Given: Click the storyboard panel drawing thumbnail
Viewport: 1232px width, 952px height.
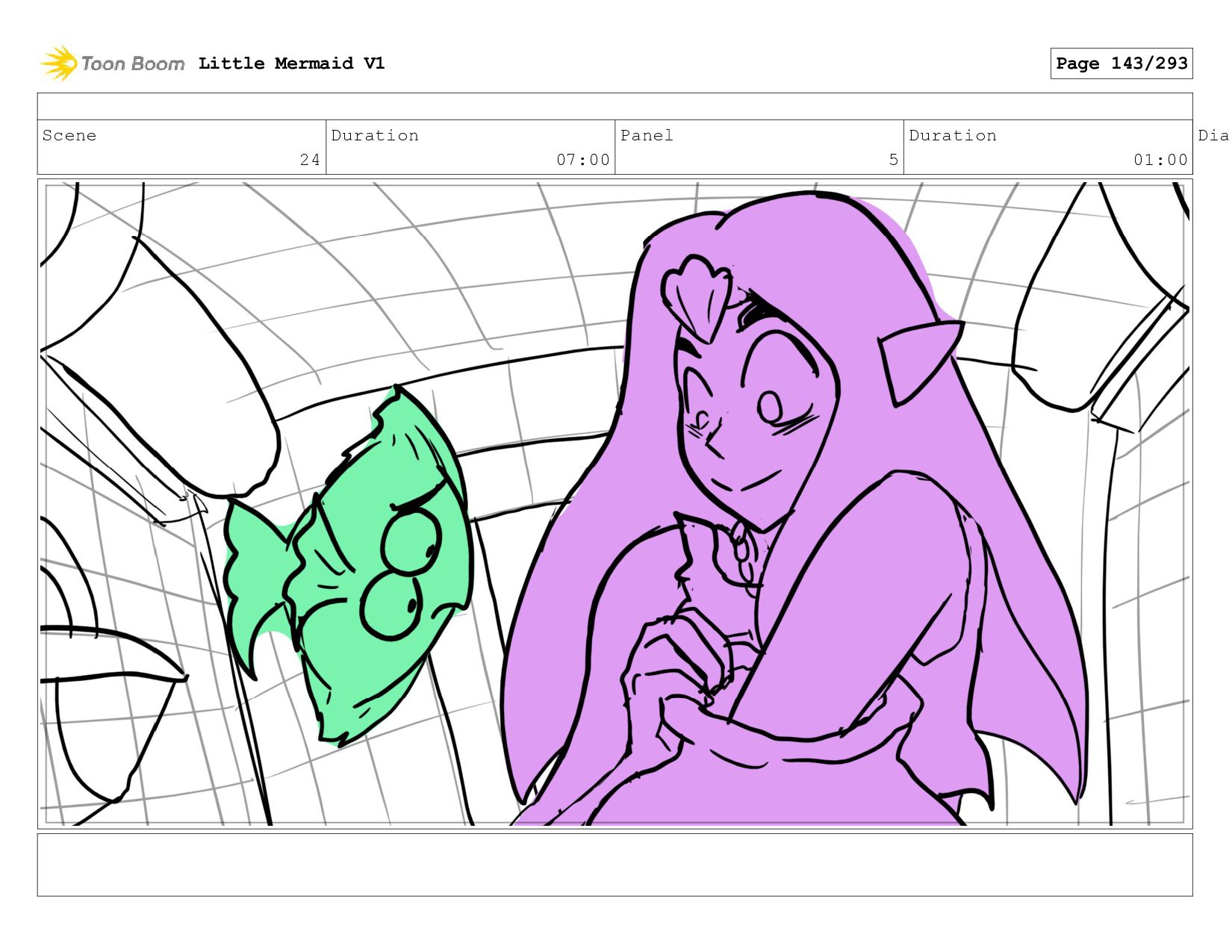Looking at the screenshot, I should 615,504.
